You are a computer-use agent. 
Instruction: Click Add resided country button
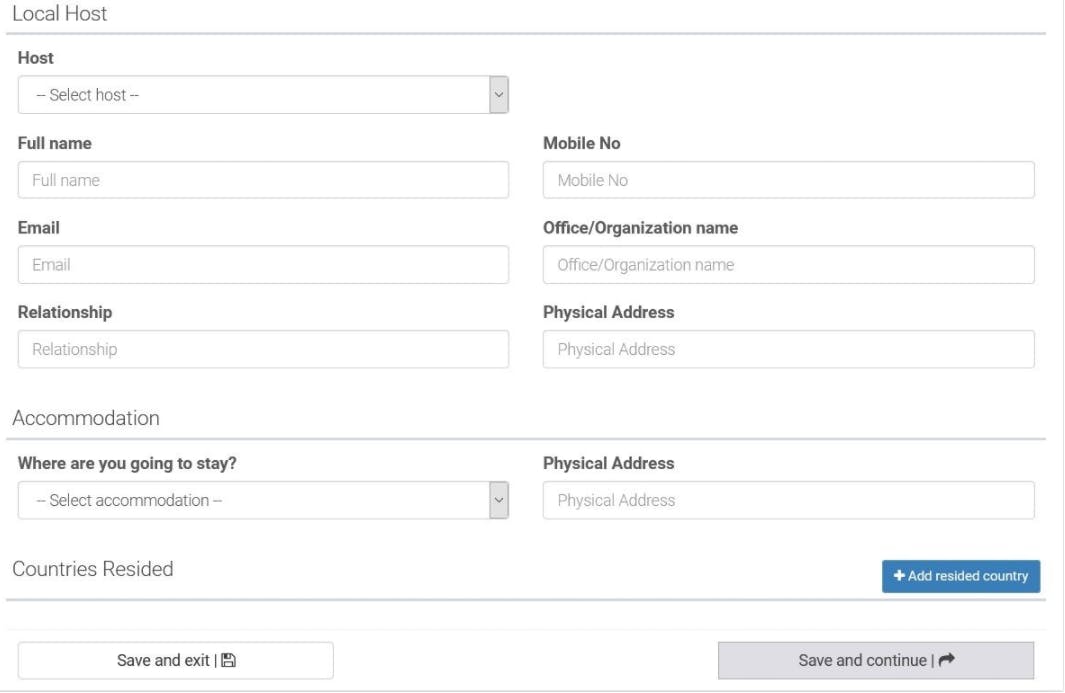(x=960, y=576)
